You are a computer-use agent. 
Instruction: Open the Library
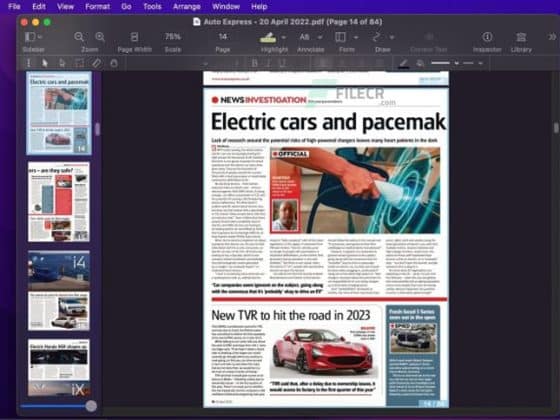click(521, 37)
